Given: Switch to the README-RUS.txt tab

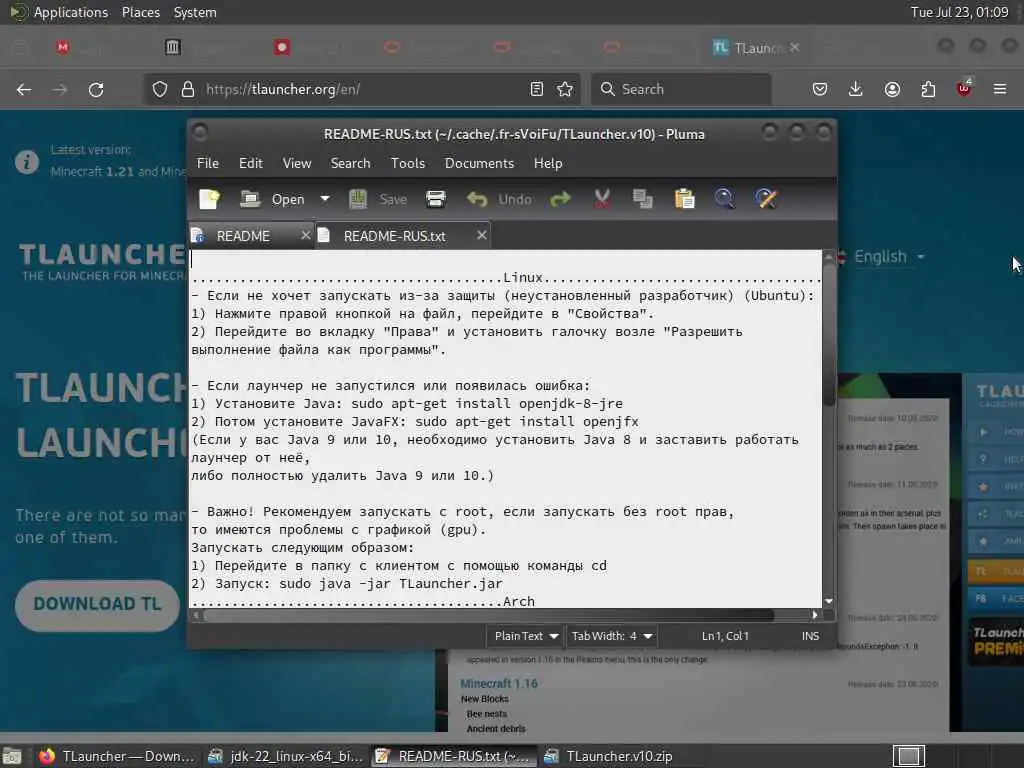Looking at the screenshot, I should click(x=394, y=236).
